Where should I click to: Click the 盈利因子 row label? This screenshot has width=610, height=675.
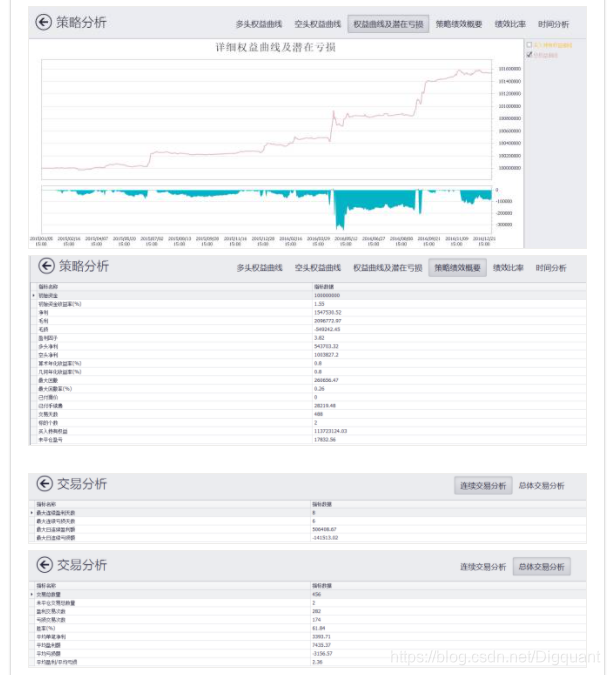tap(48, 338)
